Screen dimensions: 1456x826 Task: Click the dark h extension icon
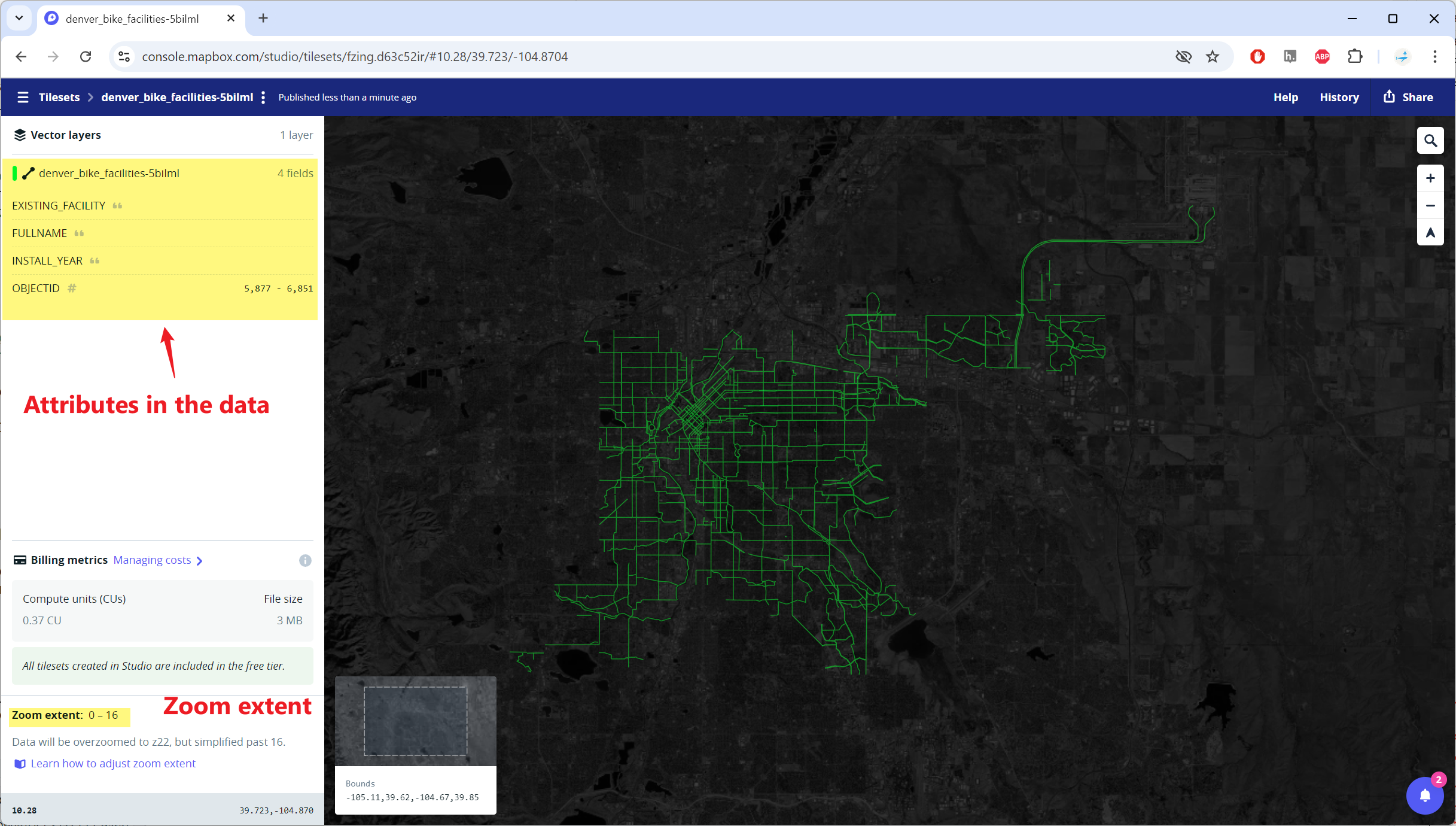1290,56
